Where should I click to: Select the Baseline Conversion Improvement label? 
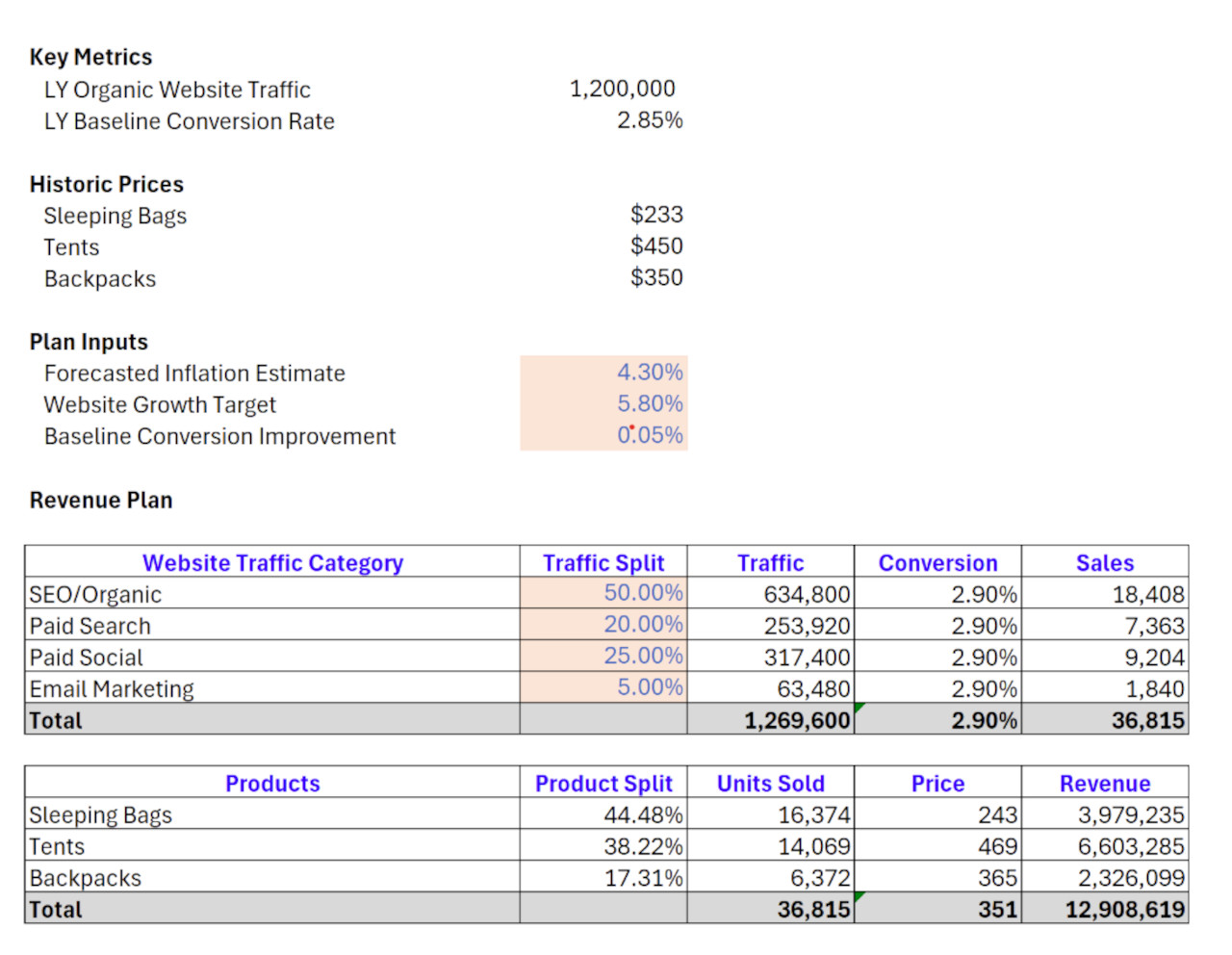pos(219,437)
